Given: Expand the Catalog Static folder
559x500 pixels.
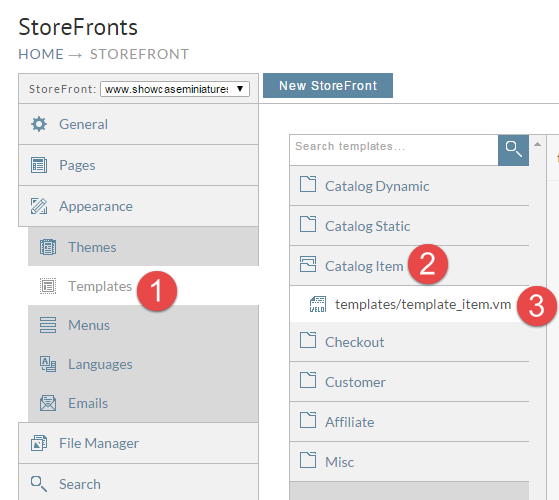Looking at the screenshot, I should (x=409, y=226).
